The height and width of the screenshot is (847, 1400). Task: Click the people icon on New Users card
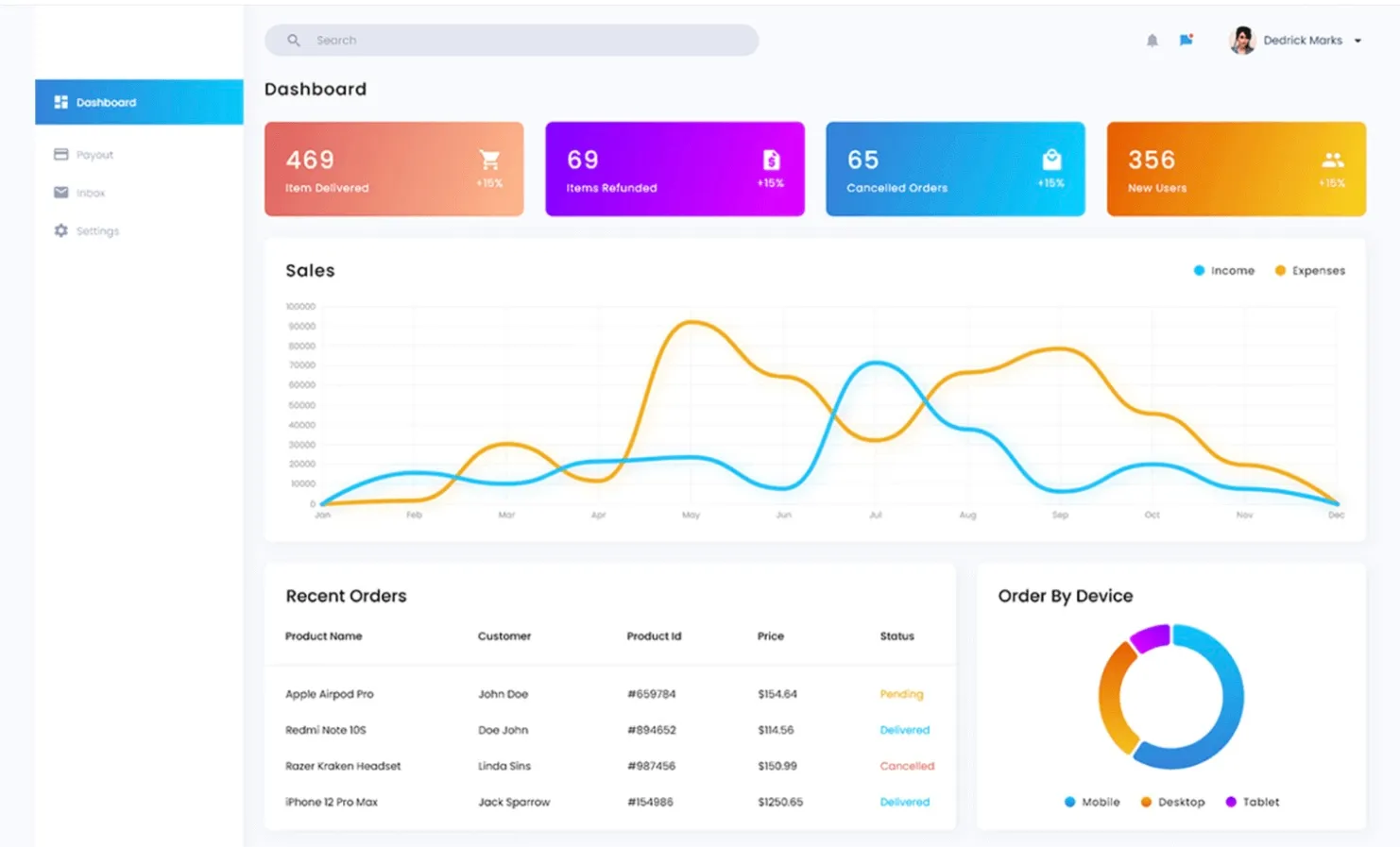[x=1332, y=160]
